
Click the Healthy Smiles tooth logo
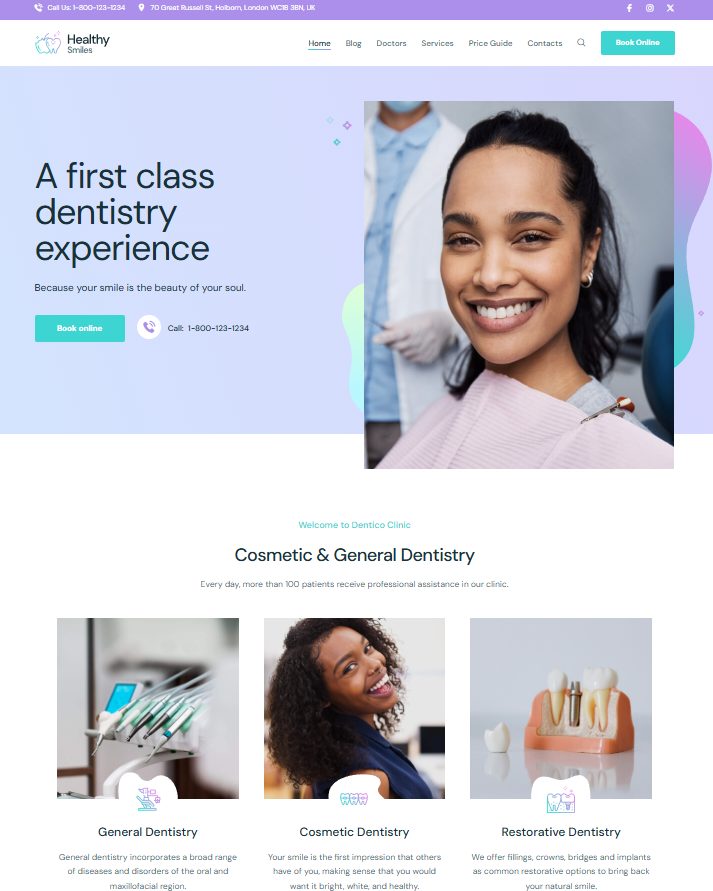[x=48, y=43]
